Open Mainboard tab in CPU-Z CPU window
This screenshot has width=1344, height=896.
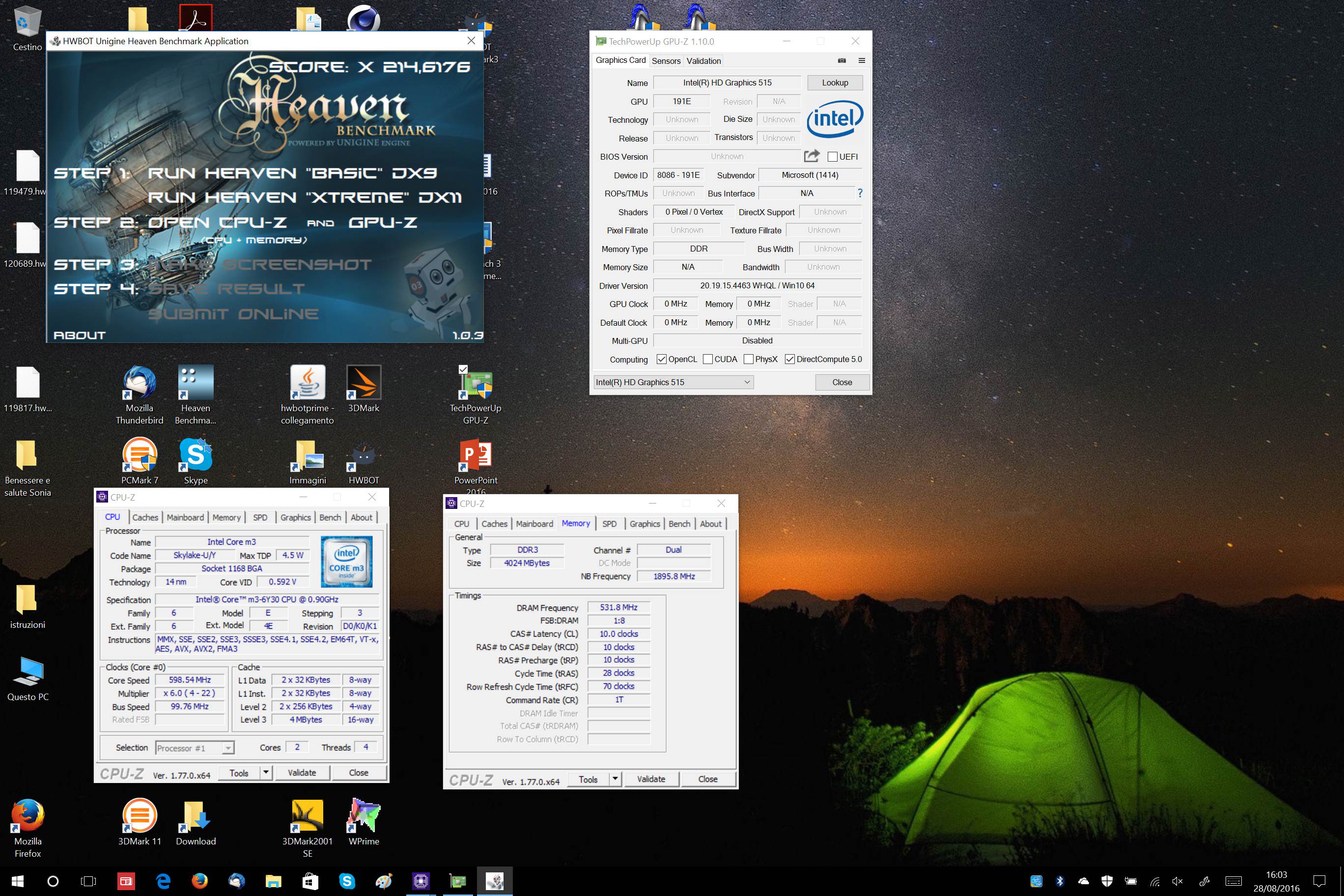[x=185, y=517]
